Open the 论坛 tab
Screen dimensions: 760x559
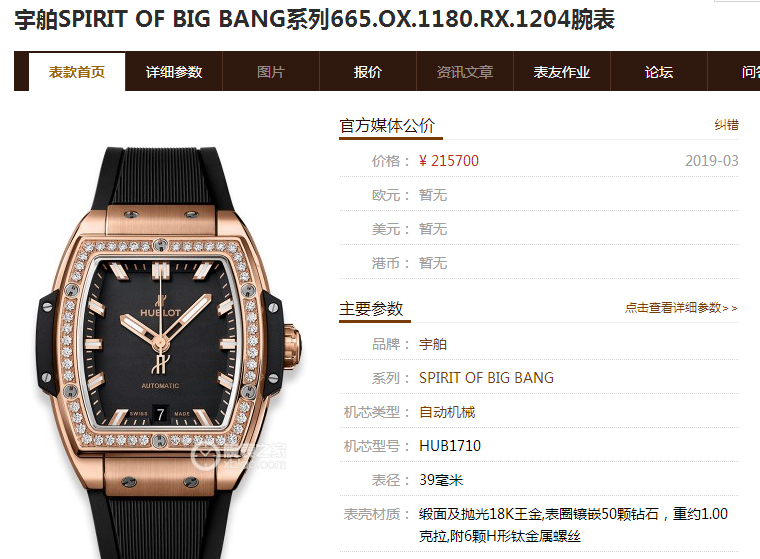coord(659,72)
